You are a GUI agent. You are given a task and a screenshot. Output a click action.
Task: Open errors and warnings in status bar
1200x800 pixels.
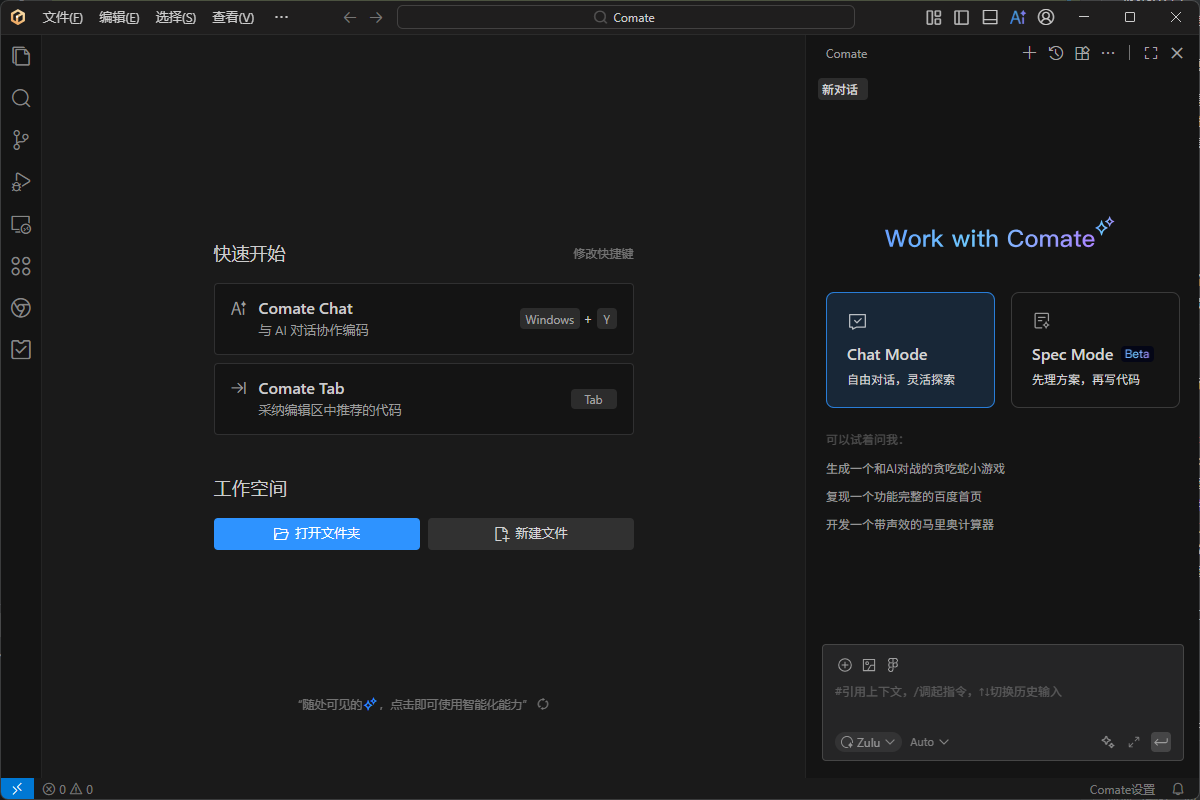pos(68,789)
